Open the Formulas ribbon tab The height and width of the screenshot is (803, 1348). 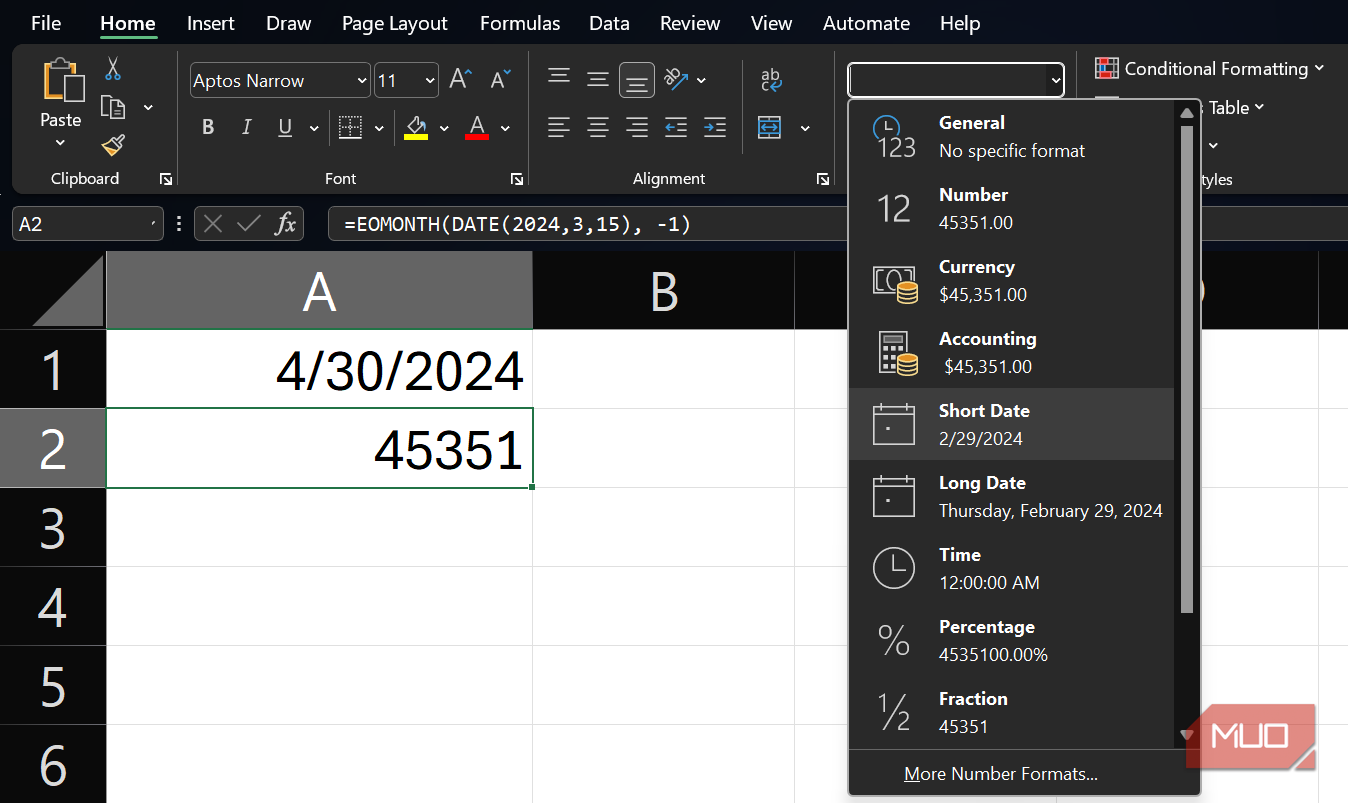pyautogui.click(x=519, y=23)
